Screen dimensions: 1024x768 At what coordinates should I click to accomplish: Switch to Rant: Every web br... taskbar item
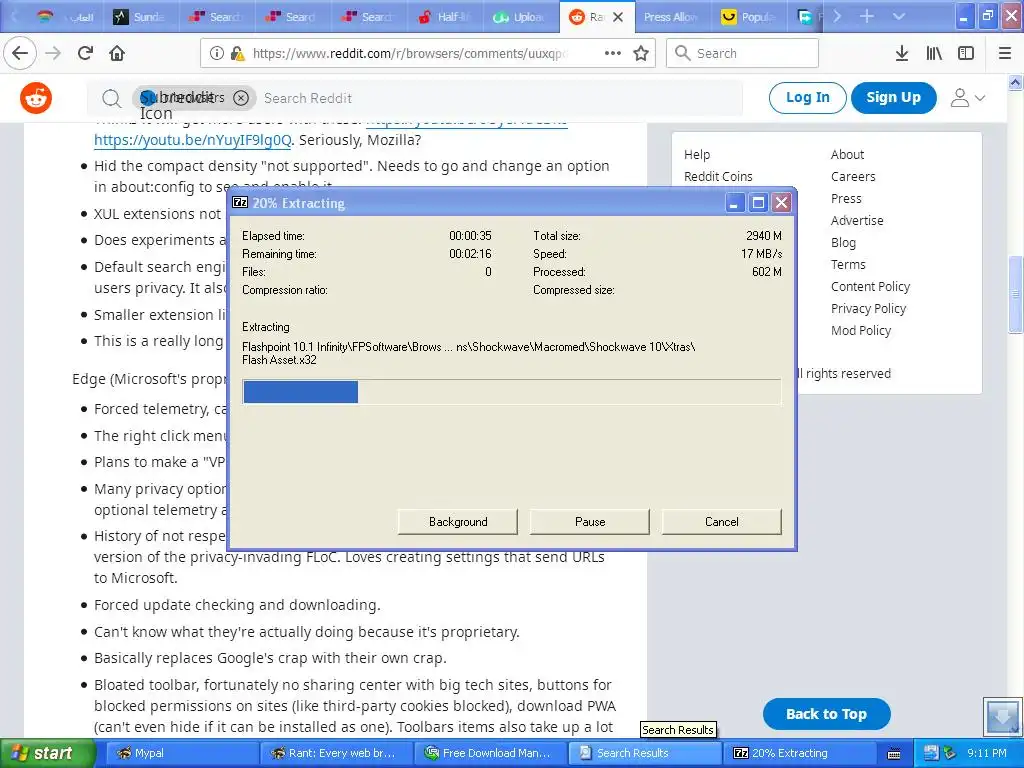click(336, 753)
